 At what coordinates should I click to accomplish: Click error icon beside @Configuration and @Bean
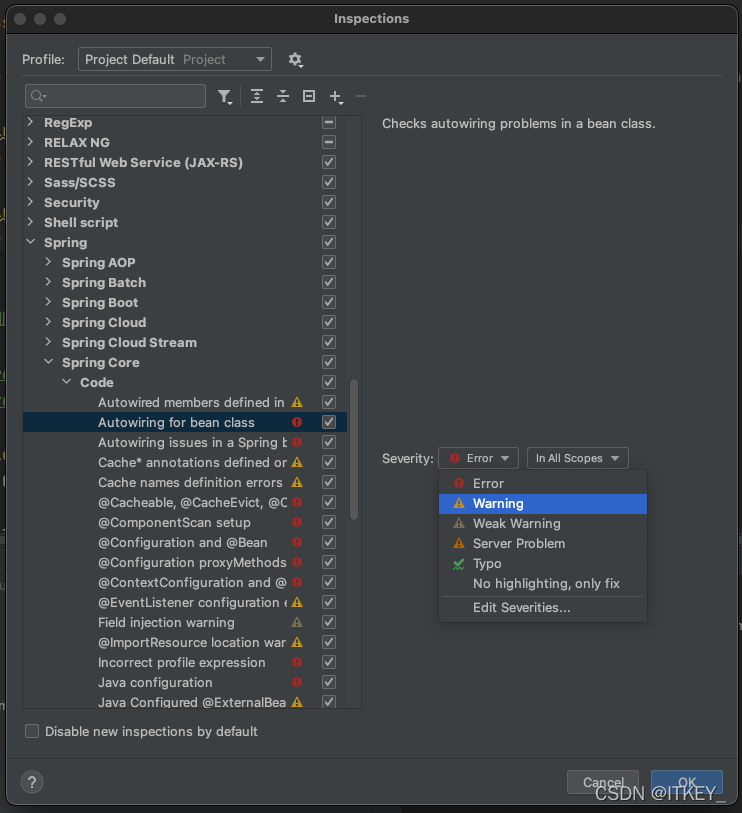click(x=297, y=542)
